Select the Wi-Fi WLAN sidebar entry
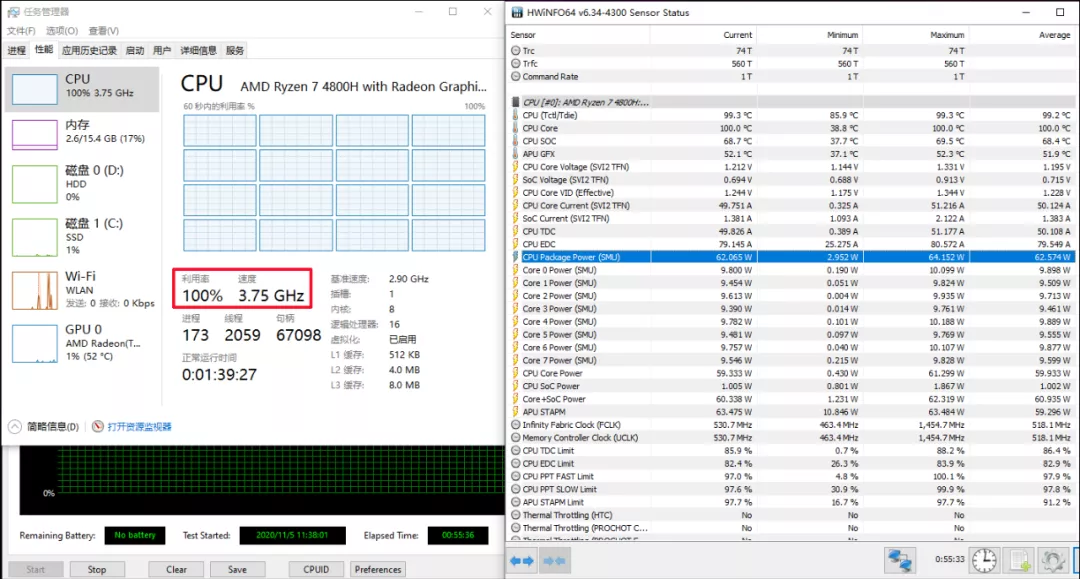 point(83,289)
